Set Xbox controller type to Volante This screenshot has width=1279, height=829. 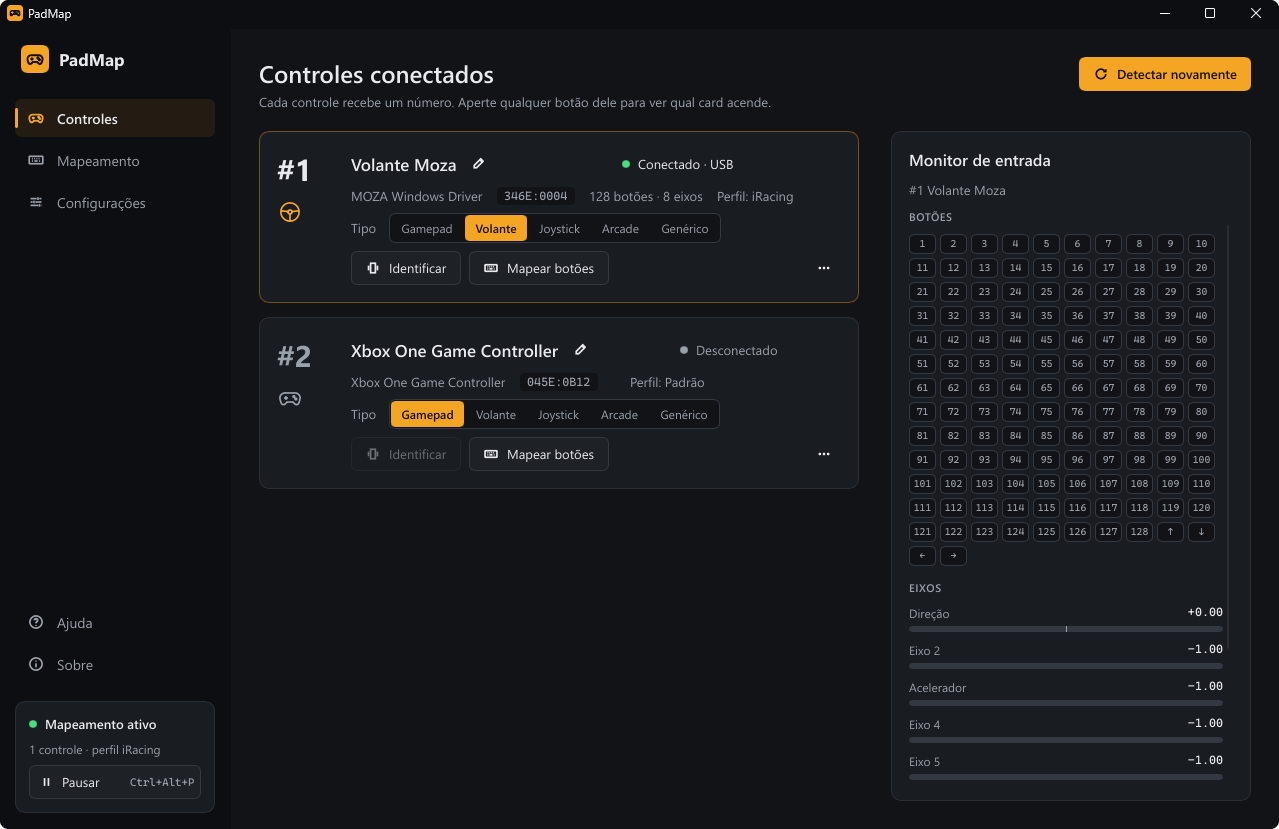(x=496, y=414)
